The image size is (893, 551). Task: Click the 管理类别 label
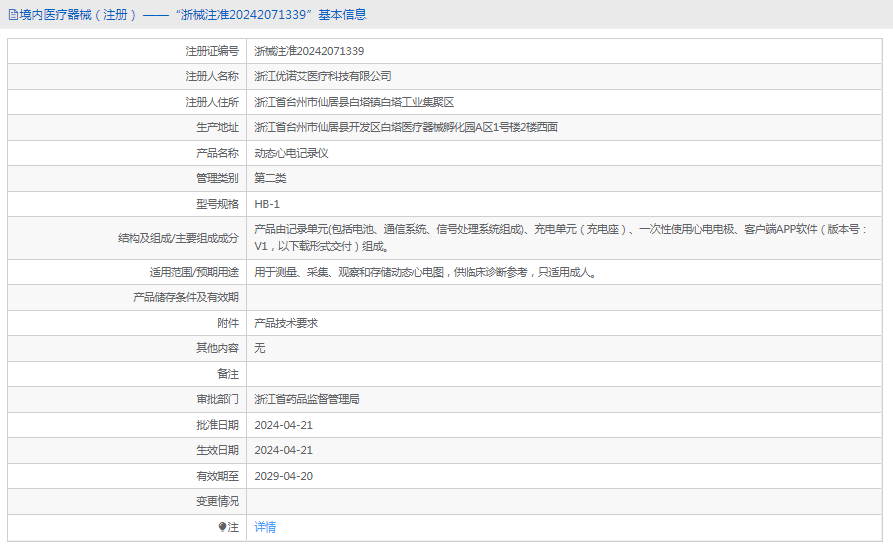pyautogui.click(x=218, y=178)
